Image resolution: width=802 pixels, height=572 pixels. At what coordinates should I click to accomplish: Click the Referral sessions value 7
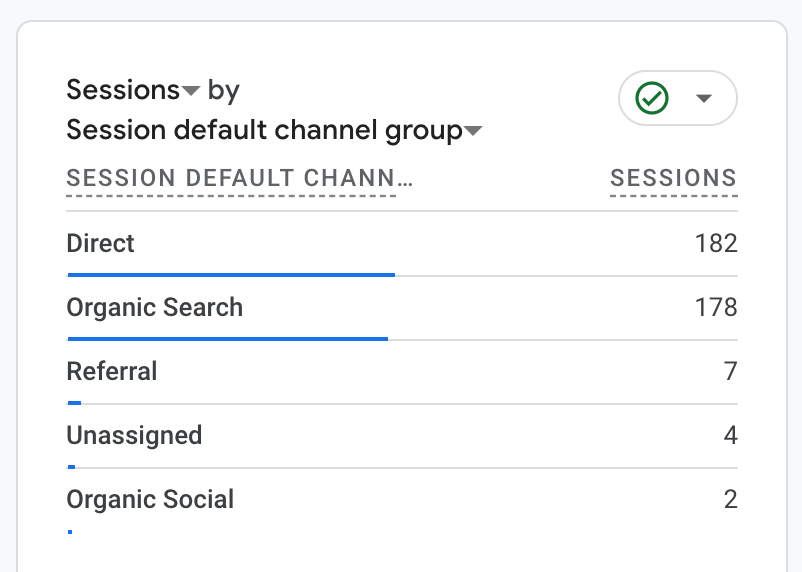click(x=731, y=371)
